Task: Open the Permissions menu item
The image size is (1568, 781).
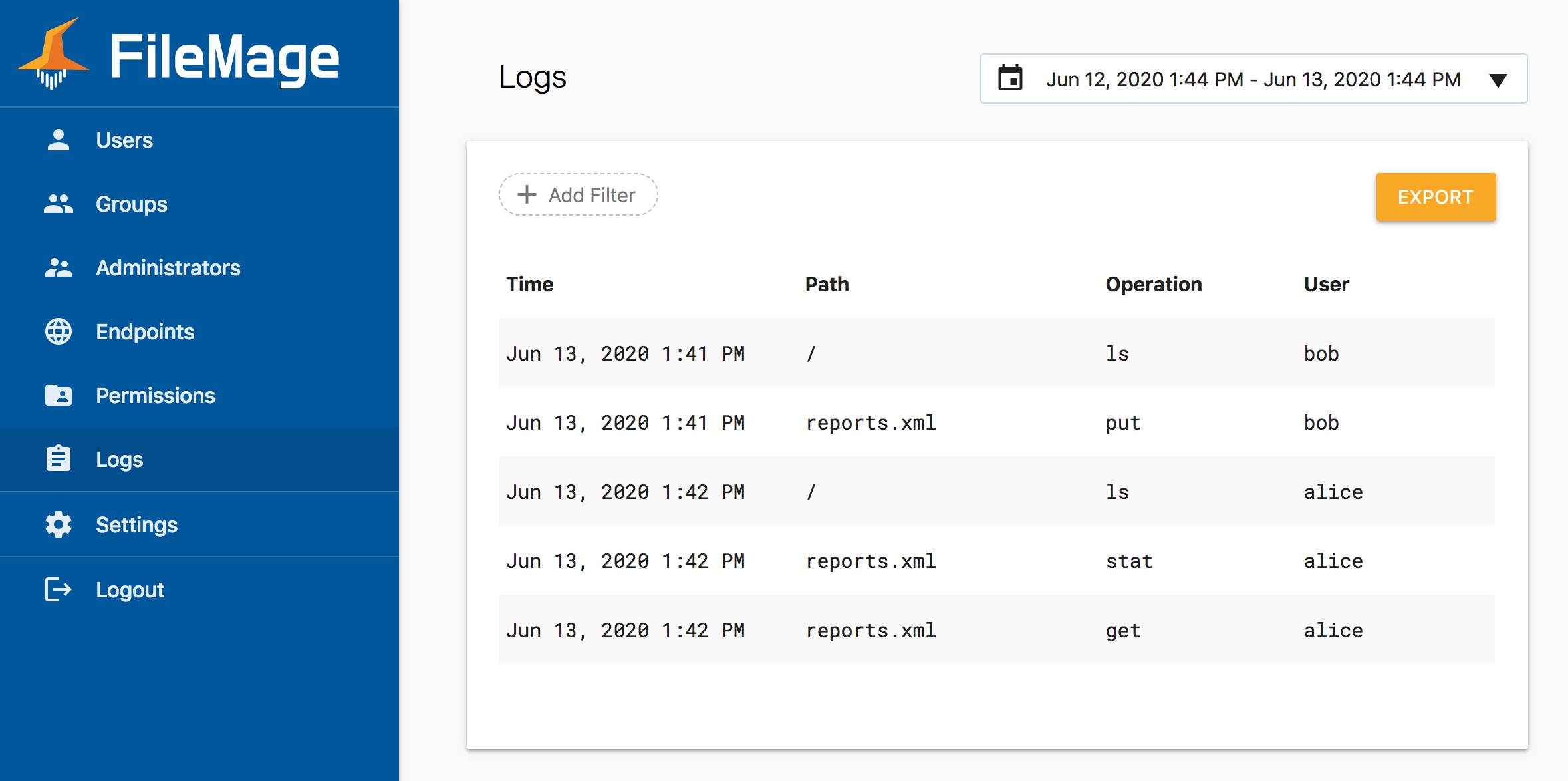Action: click(x=156, y=395)
